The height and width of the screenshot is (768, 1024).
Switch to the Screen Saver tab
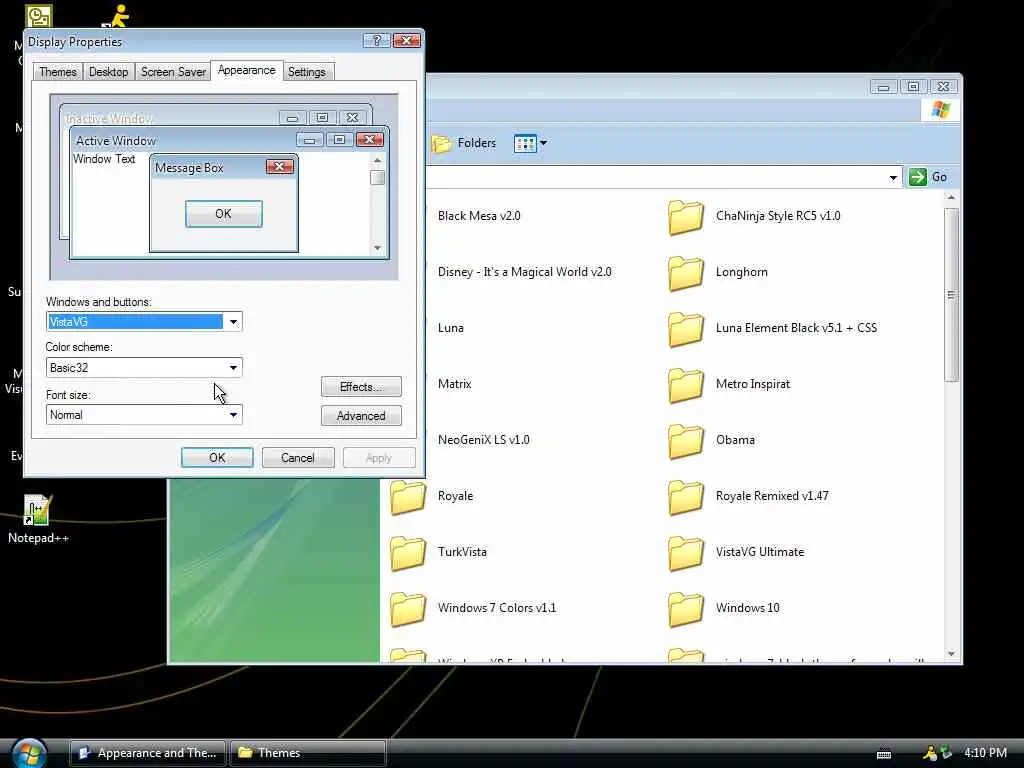coord(173,72)
